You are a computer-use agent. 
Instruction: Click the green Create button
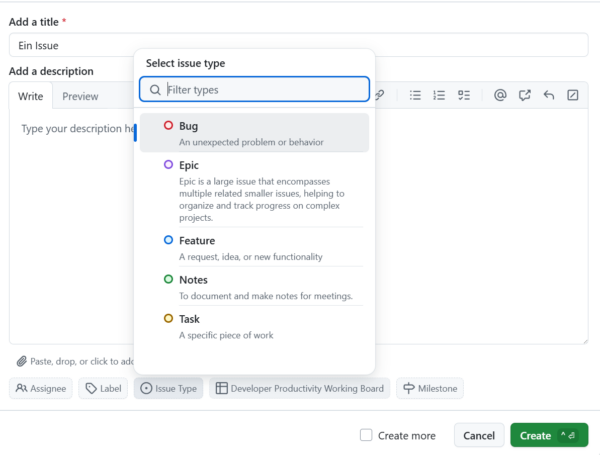coord(549,435)
